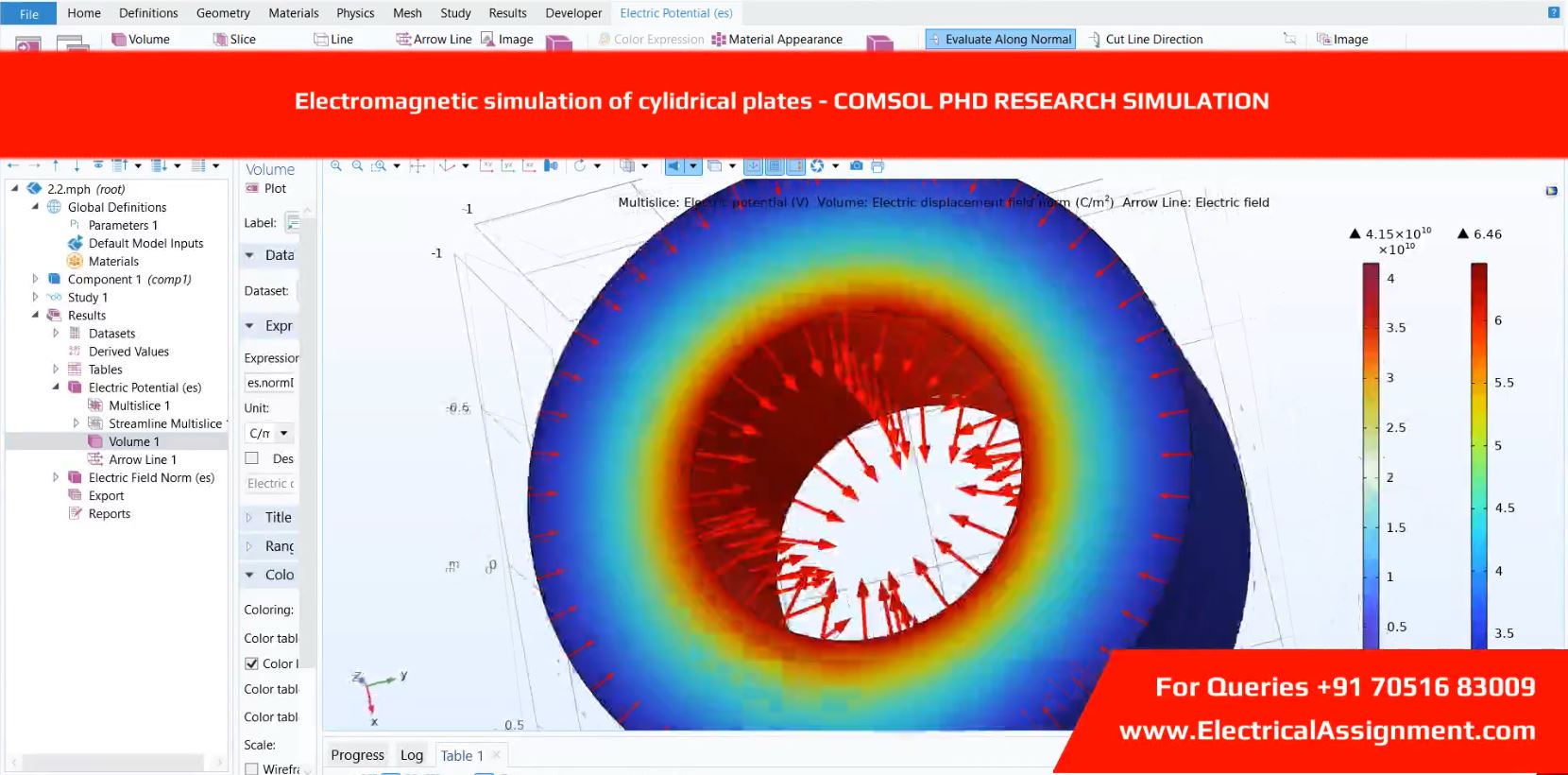Screen dimensions: 1568x775
Task: Click the second rainbow color legend bar
Action: point(1479,456)
